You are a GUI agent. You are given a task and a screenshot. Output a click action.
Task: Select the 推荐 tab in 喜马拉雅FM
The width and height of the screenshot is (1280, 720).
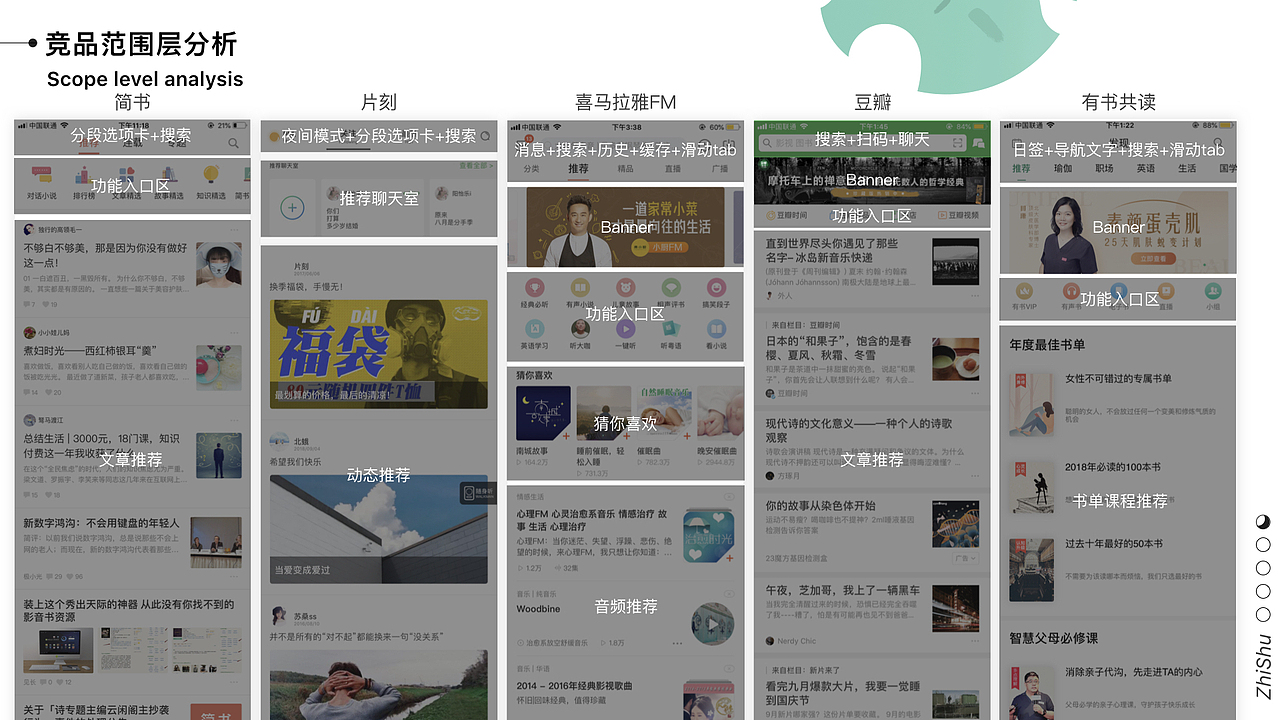click(x=578, y=169)
